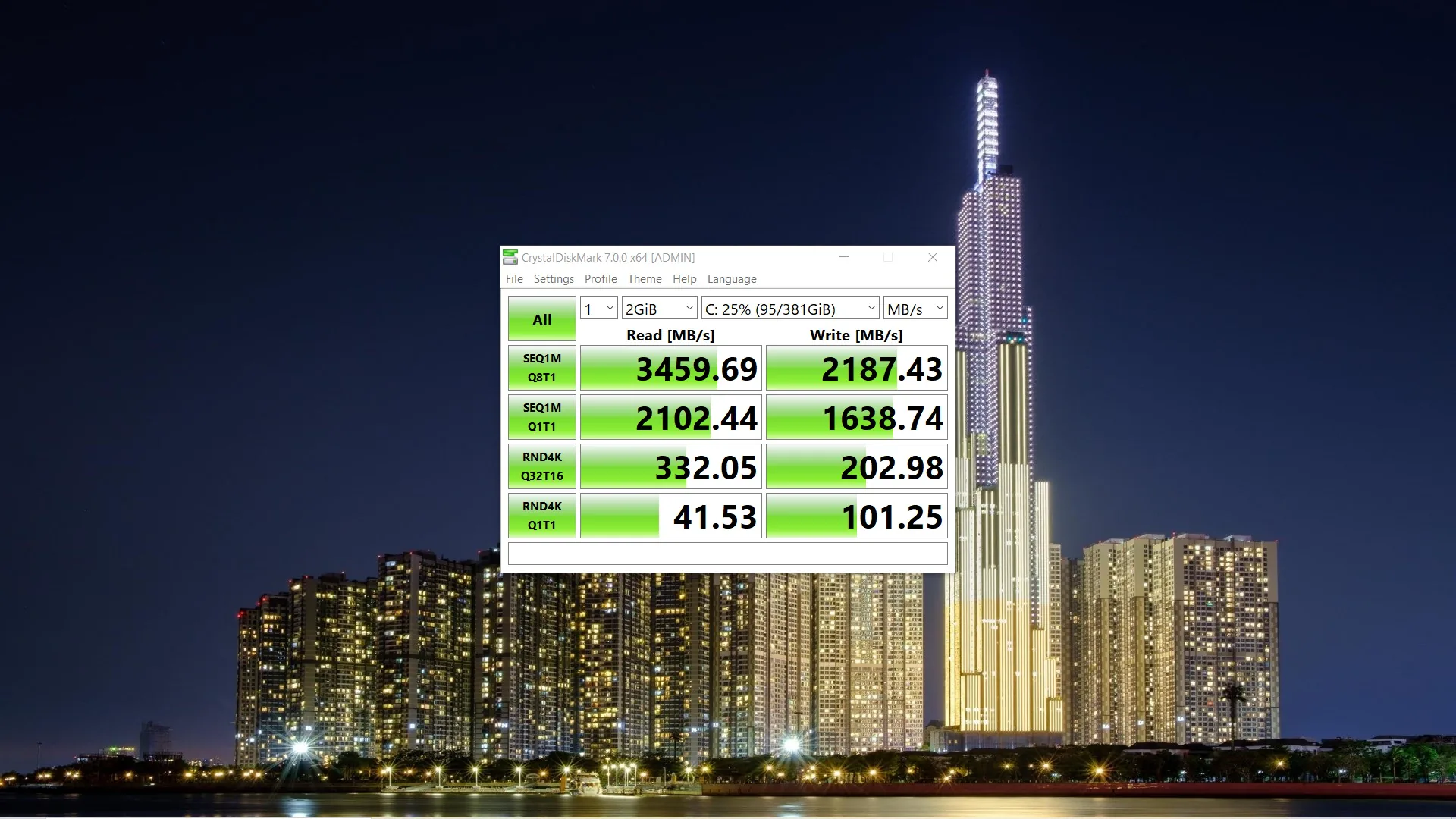
Task: Open the Settings menu
Action: [x=554, y=279]
